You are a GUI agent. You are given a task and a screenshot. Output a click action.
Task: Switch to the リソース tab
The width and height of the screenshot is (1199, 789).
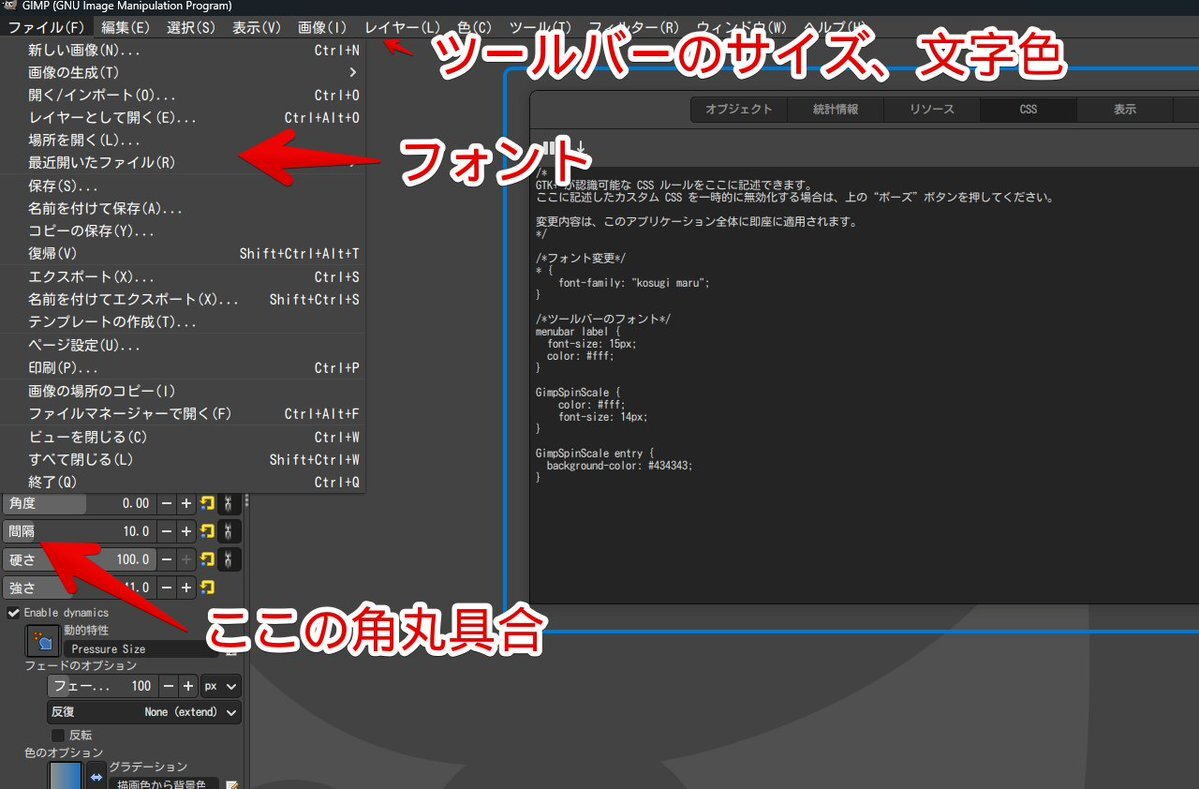931,109
